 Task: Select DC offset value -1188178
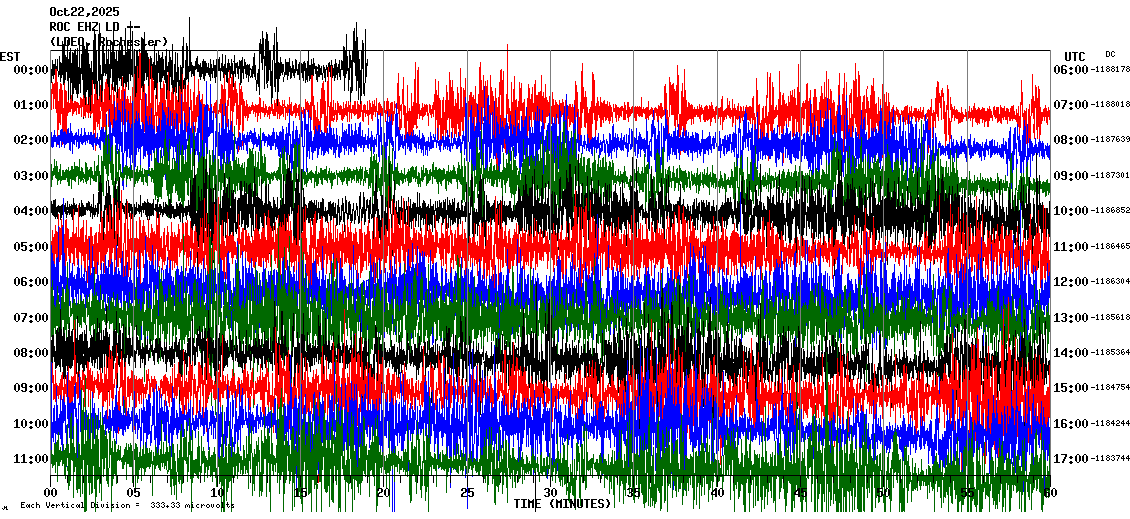pyautogui.click(x=1109, y=69)
